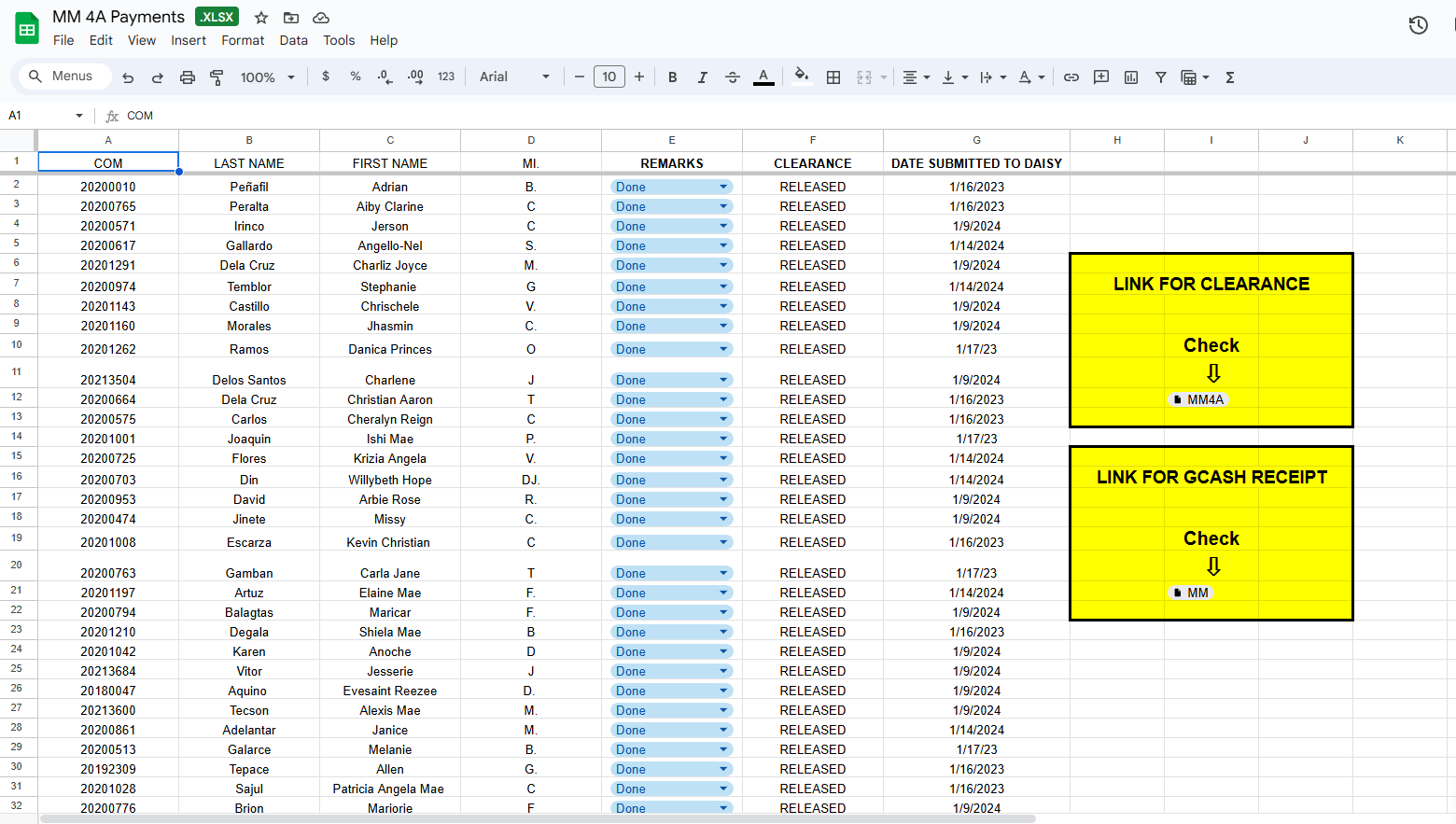Open the Data menu

(293, 40)
